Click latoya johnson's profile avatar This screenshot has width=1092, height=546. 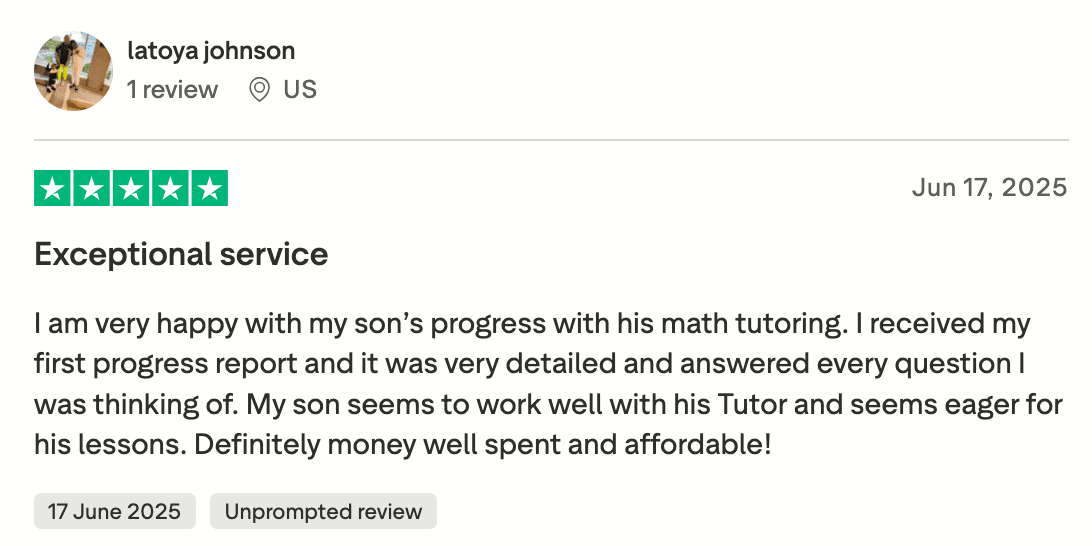point(74,71)
